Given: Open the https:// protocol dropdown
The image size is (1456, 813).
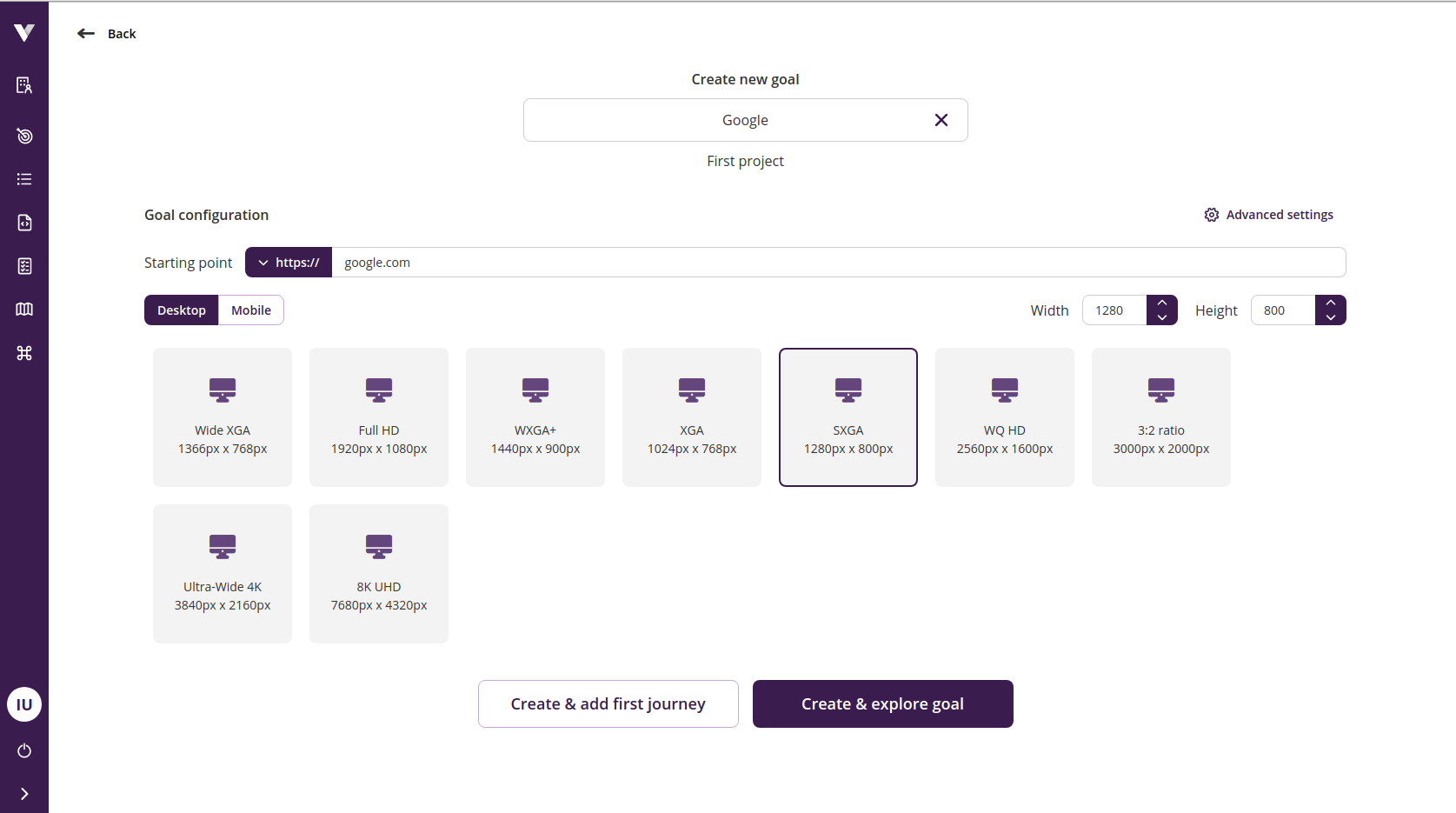Looking at the screenshot, I should coord(289,263).
